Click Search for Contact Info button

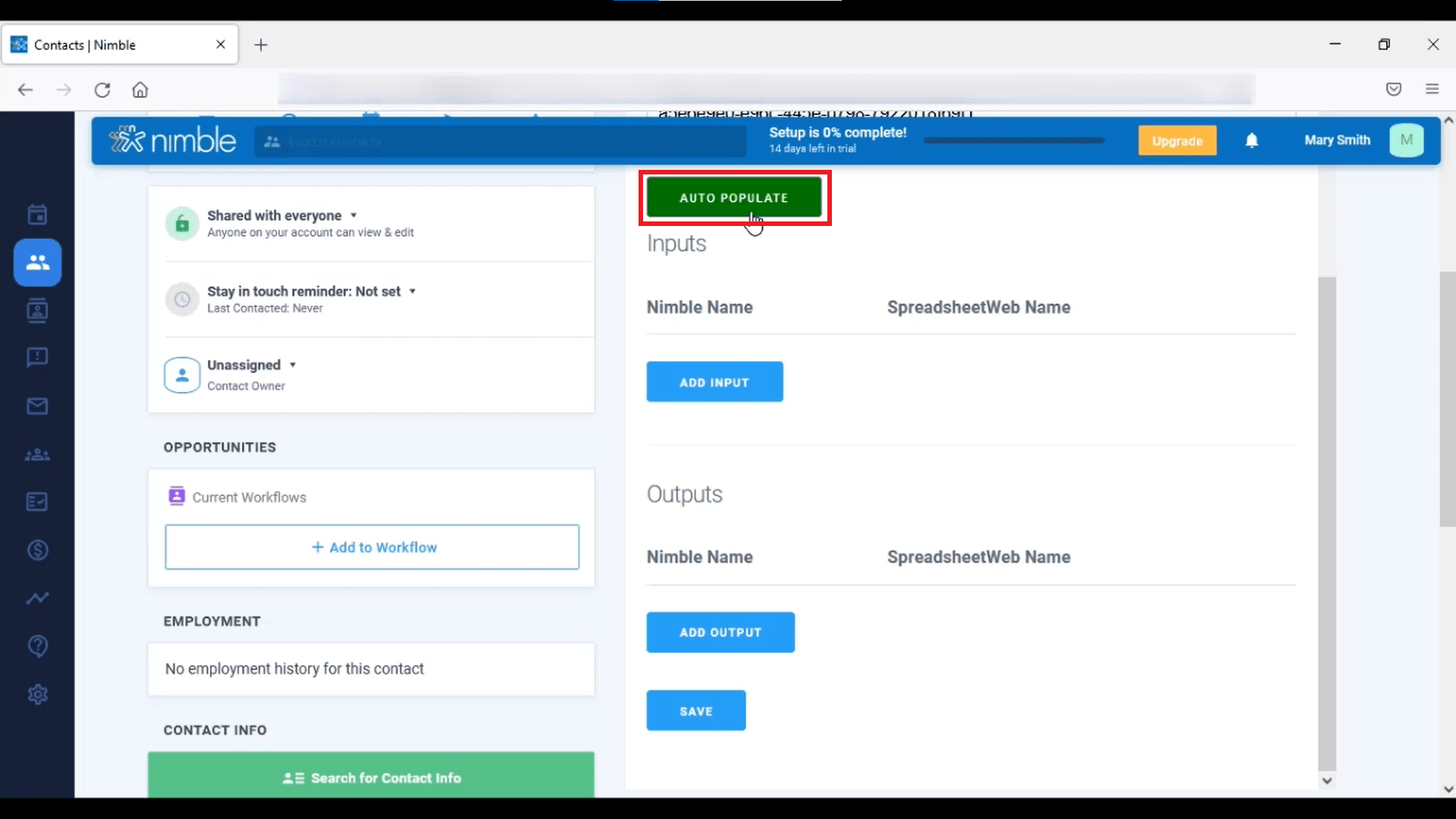[x=371, y=774]
